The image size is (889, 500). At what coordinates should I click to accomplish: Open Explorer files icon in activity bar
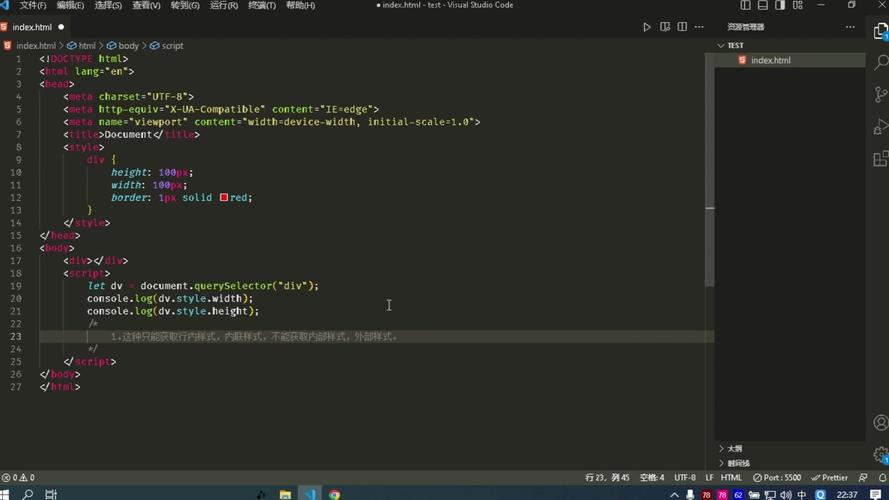click(x=880, y=31)
